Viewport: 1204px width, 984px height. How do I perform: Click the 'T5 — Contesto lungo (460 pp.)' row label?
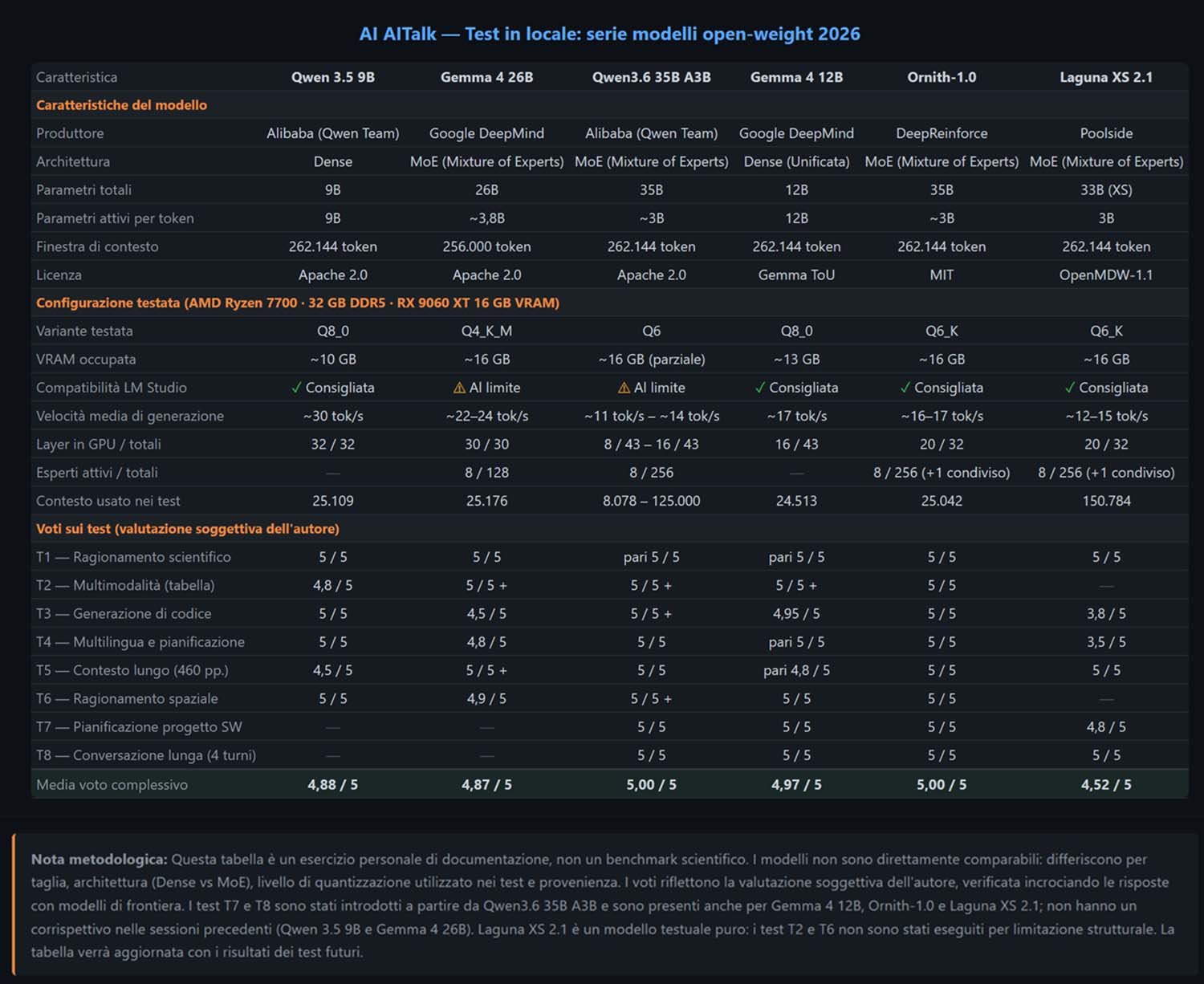point(132,670)
